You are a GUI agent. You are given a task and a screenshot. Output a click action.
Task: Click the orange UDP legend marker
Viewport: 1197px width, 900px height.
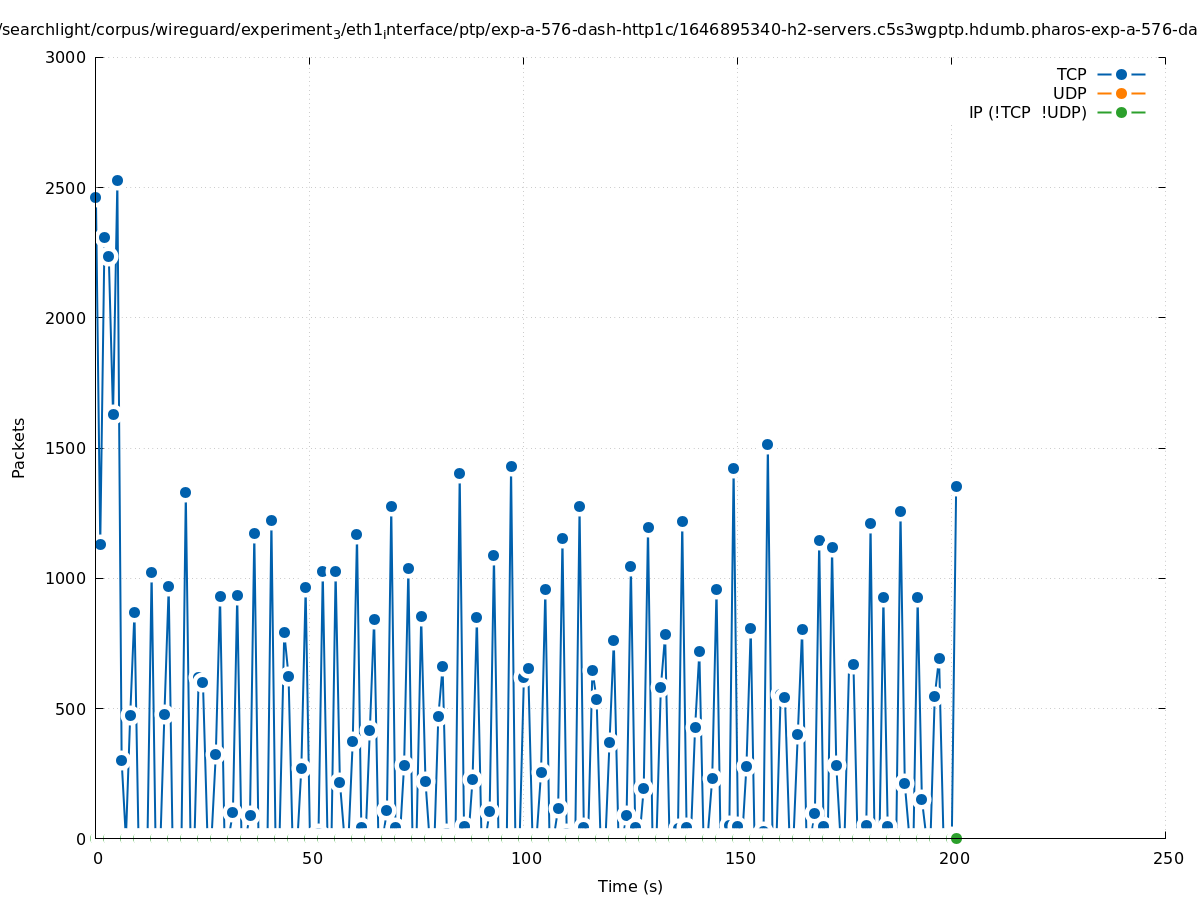1121,94
